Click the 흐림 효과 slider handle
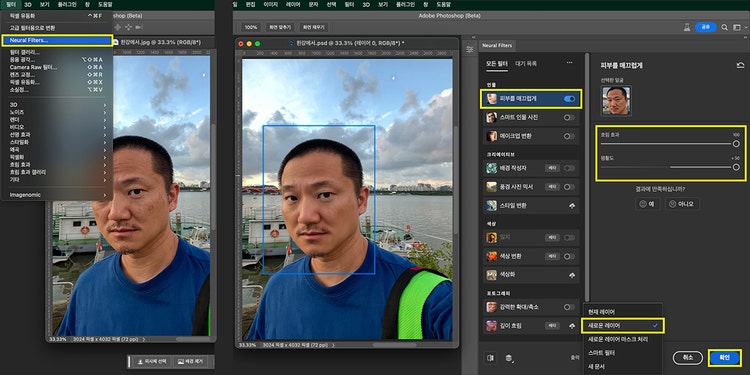This screenshot has width=750, height=375. coord(736,143)
